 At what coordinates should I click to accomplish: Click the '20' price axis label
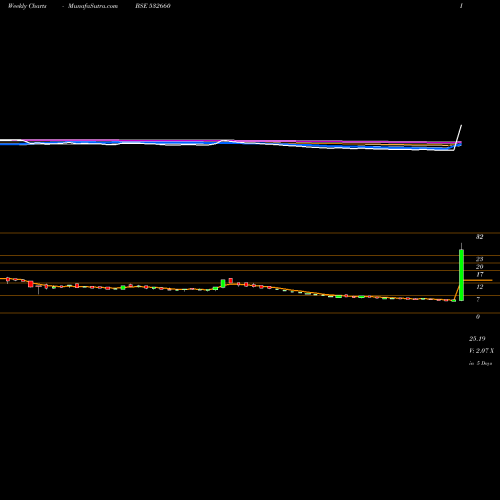tap(479, 267)
